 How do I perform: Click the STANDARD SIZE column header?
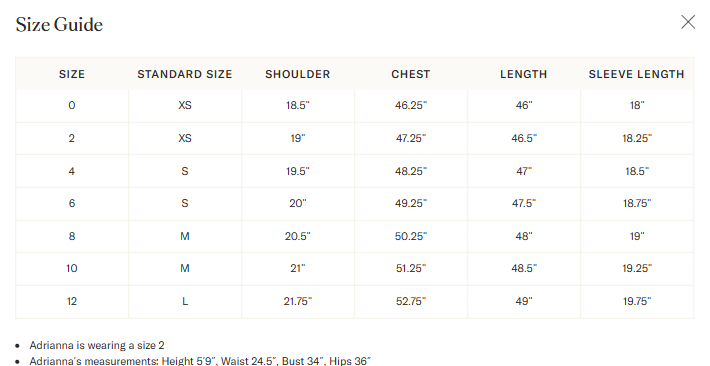(185, 74)
